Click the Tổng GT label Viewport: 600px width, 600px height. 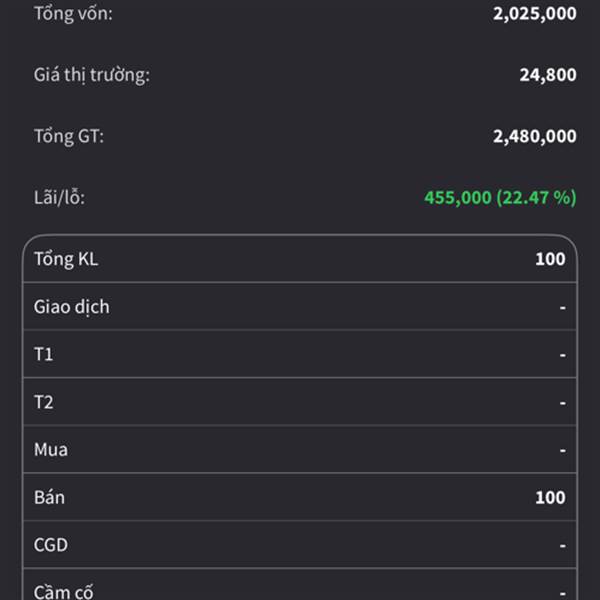coord(69,136)
